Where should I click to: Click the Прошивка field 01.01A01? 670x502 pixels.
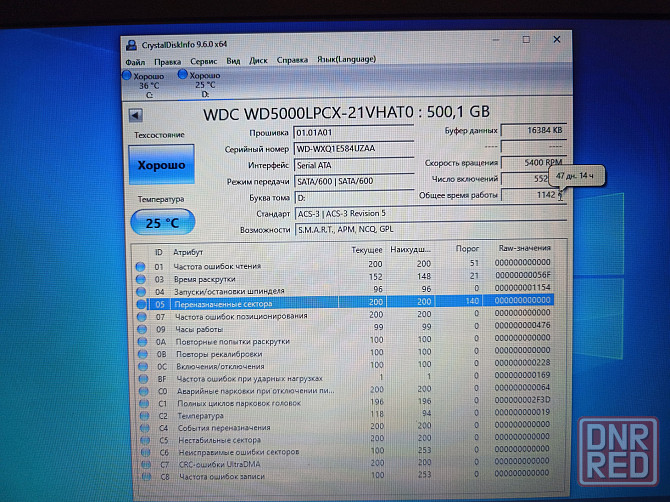coord(353,133)
